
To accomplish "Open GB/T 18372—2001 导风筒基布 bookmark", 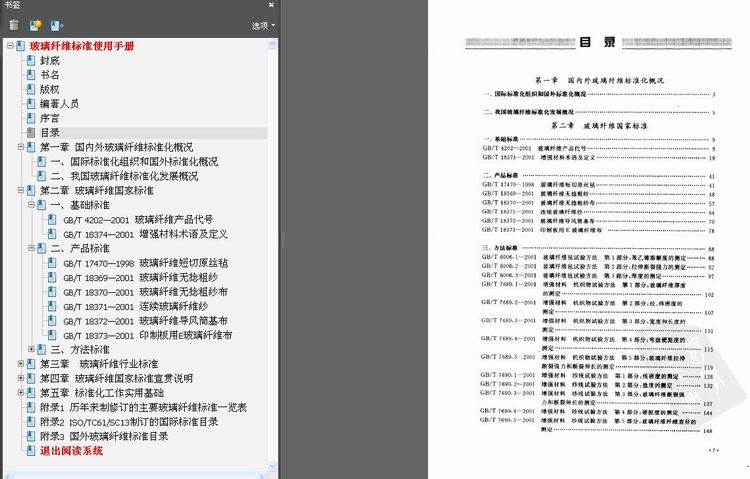I will click(x=145, y=321).
